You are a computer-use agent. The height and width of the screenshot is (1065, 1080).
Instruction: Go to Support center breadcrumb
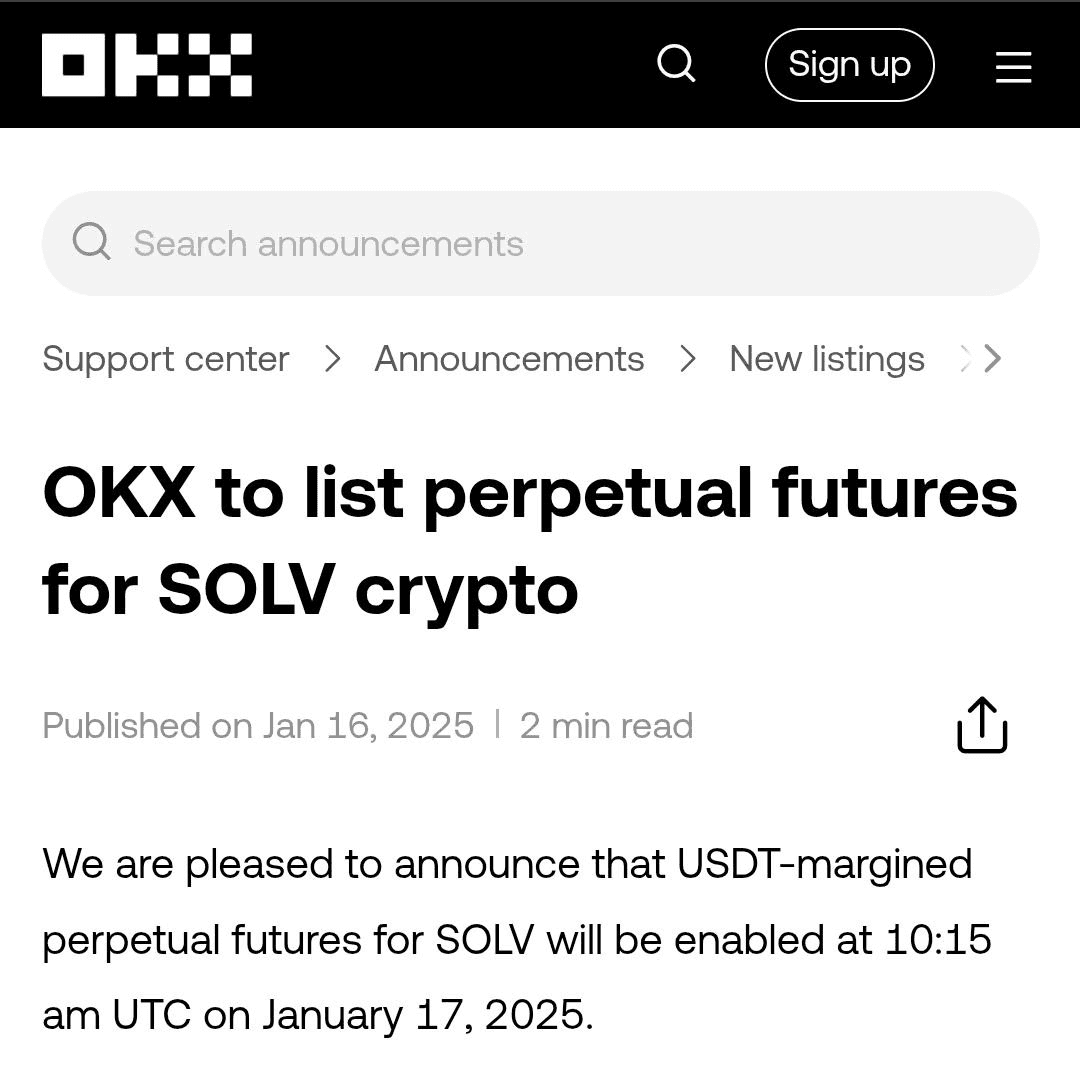[166, 359]
